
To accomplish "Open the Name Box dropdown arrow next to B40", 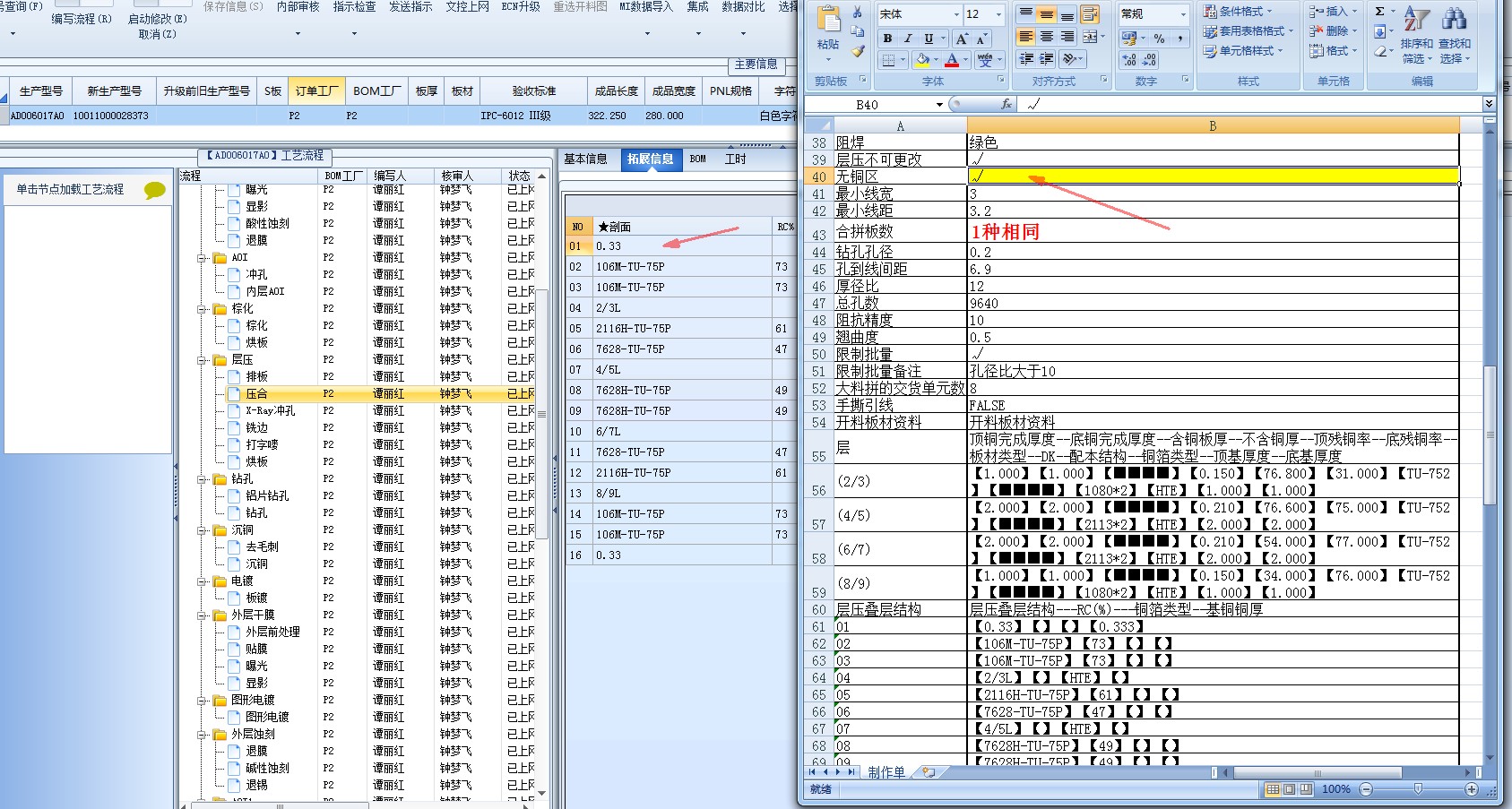I will pos(939,105).
